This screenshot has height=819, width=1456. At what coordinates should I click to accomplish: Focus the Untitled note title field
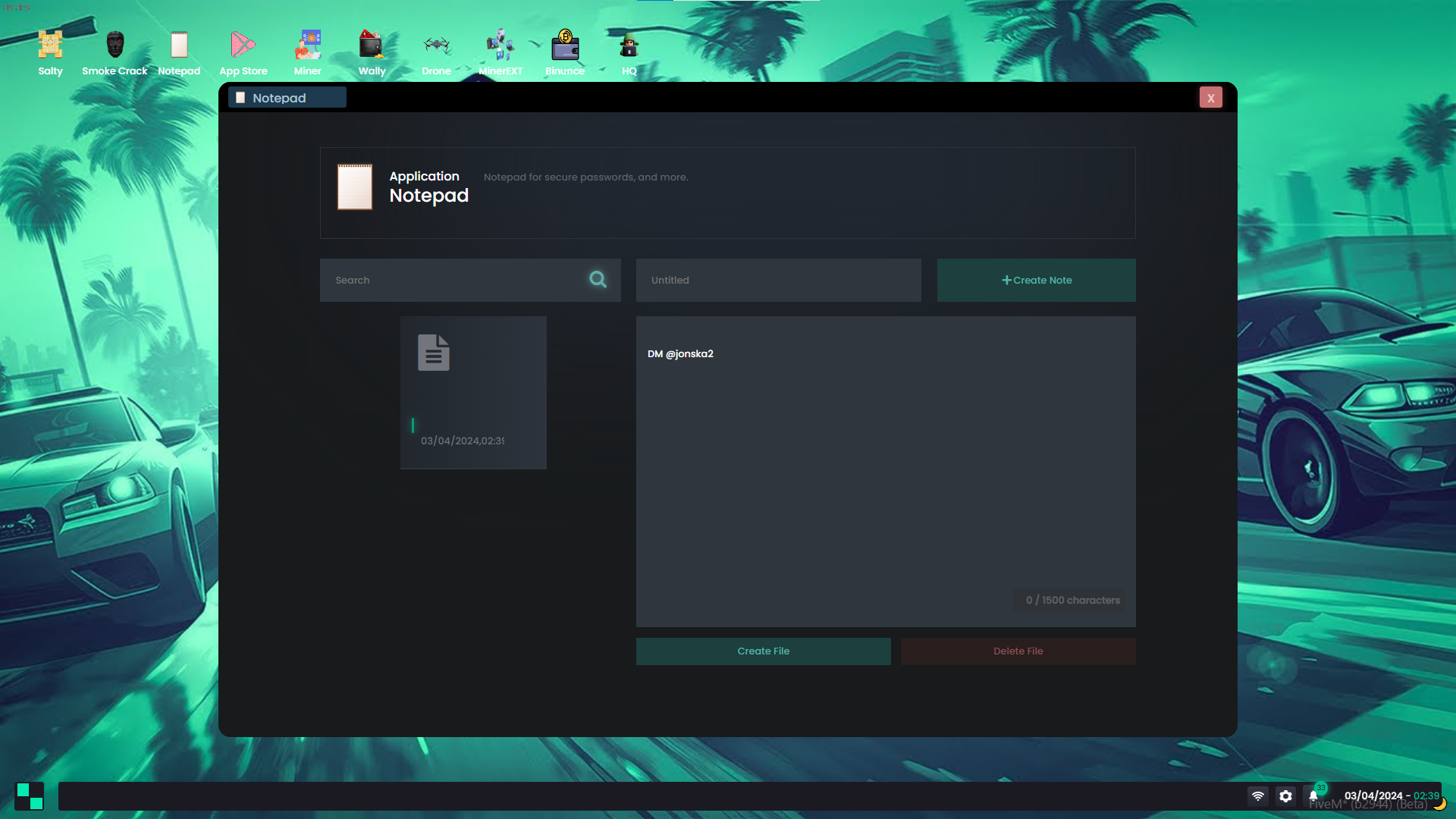[x=779, y=280]
